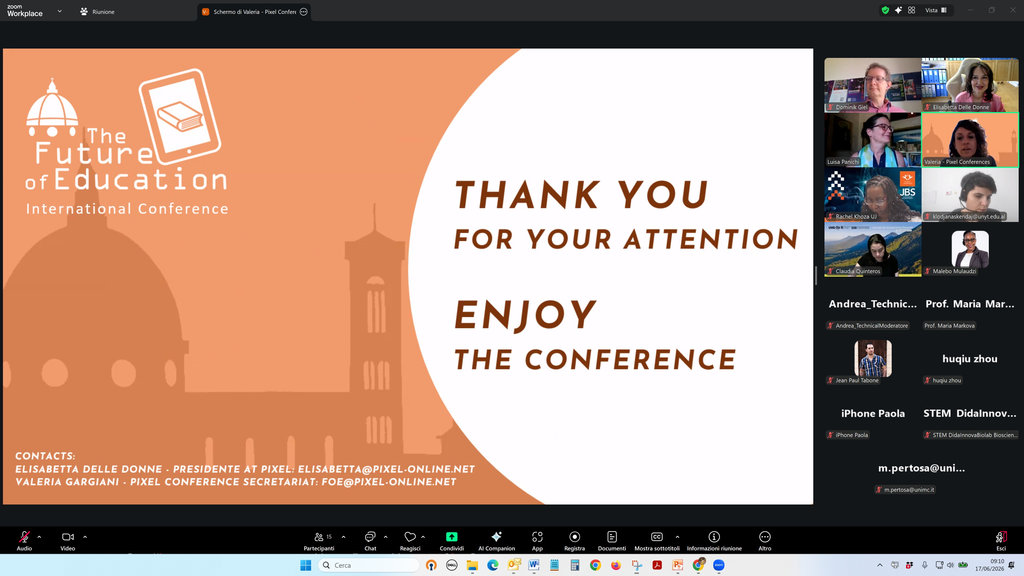Open the App button in toolbar
This screenshot has width=1024, height=576.
pos(537,540)
